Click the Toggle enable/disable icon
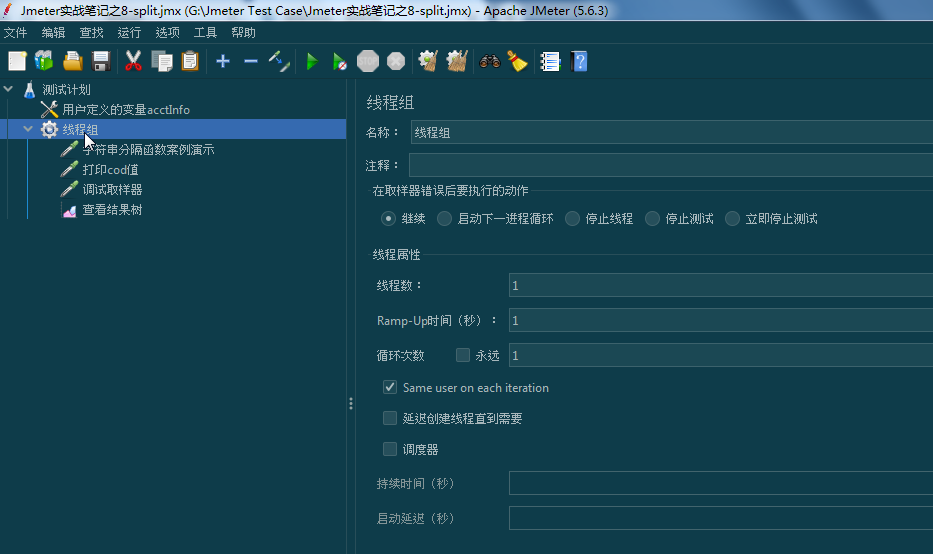This screenshot has width=933, height=554. click(279, 61)
